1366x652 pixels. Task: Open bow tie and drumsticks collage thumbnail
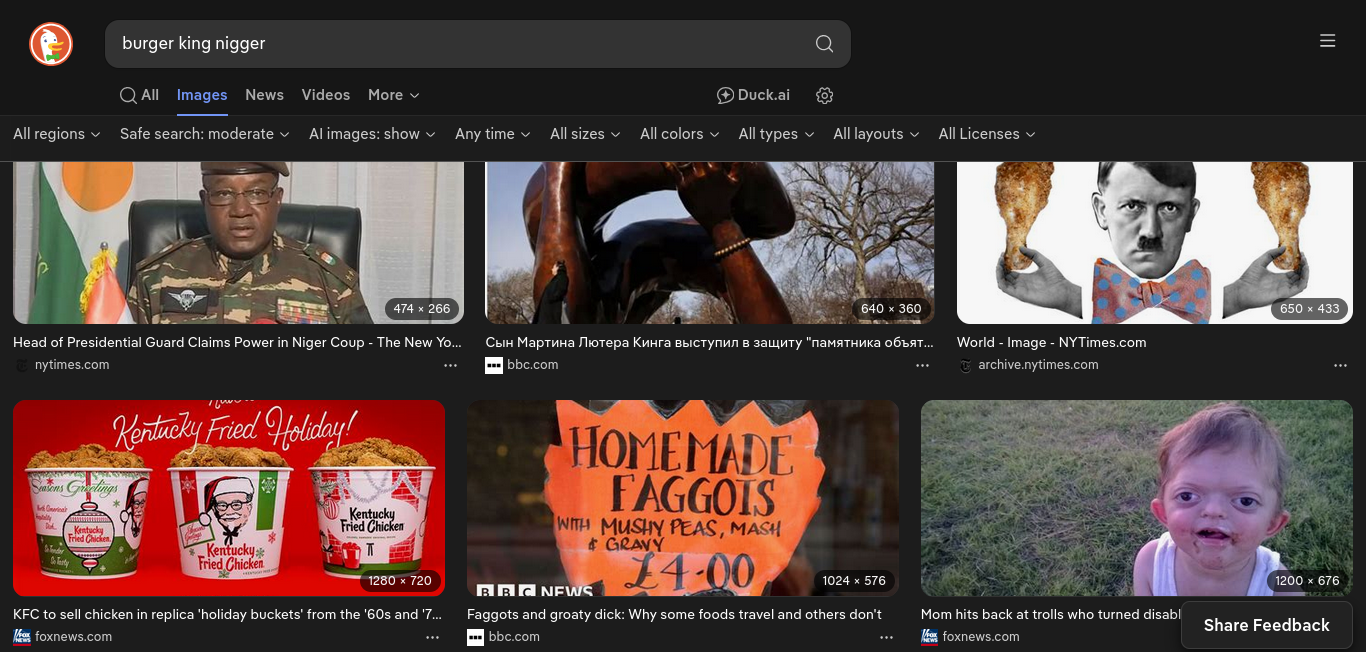click(x=1155, y=243)
